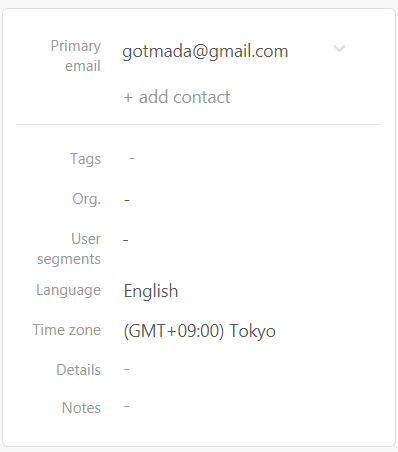Click the plus sign before add contact
Viewport: 398px width, 452px height.
(x=128, y=98)
